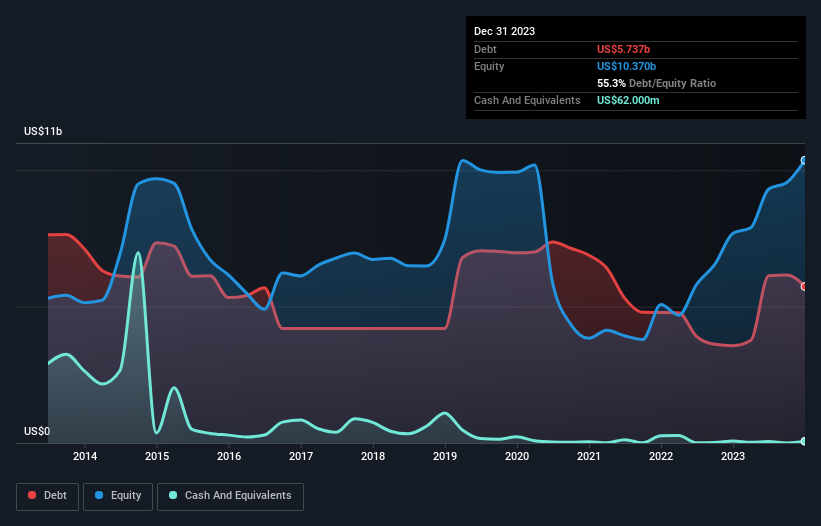
Task: Click the 2023 x-axis label
Action: 733,456
